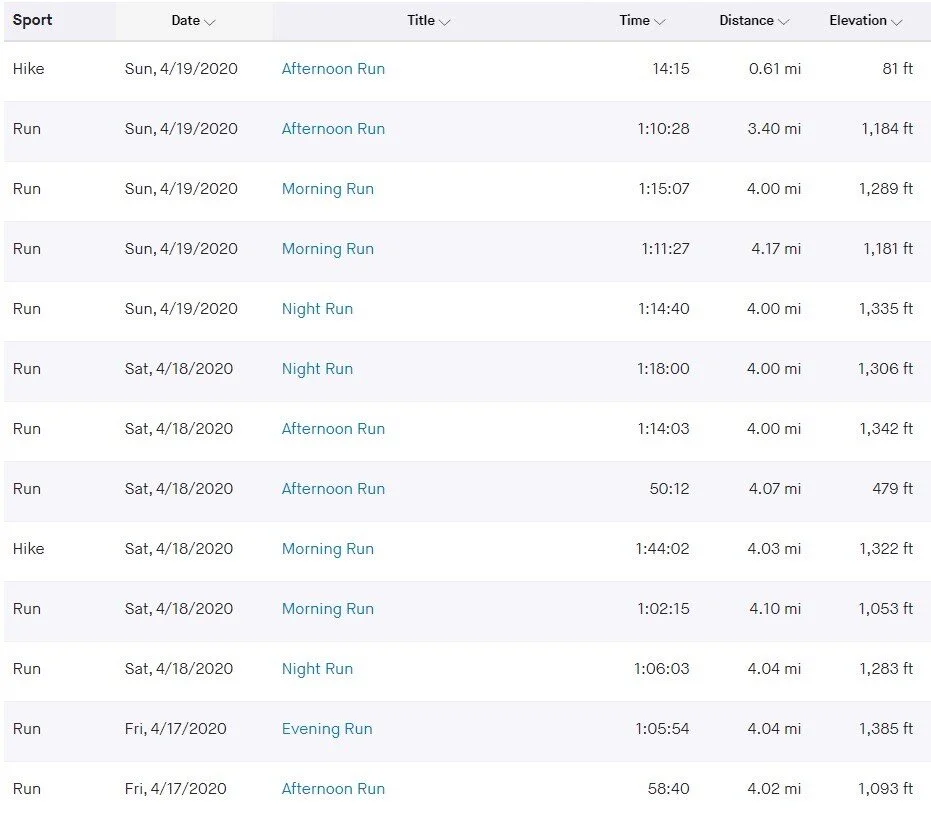The height and width of the screenshot is (818, 931).
Task: Click the distance value 4.07 mi
Action: (x=775, y=489)
